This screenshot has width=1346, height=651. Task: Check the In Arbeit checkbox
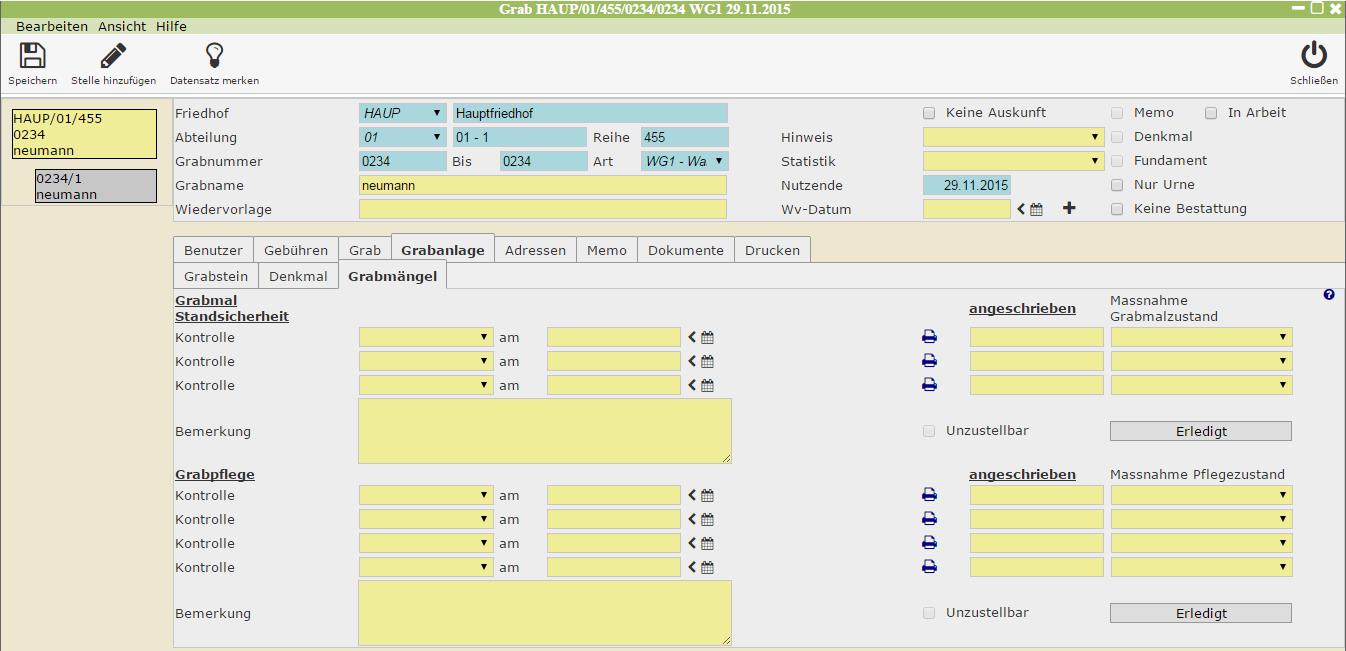(x=1211, y=113)
